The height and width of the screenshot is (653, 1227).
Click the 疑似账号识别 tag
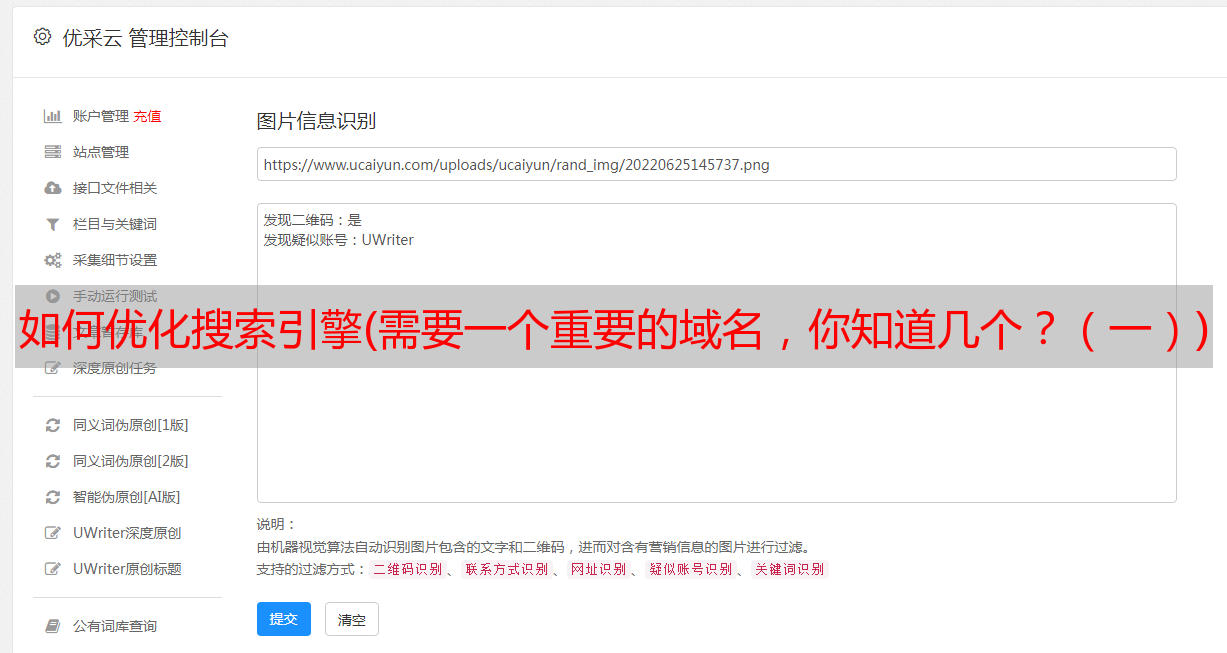click(690, 569)
